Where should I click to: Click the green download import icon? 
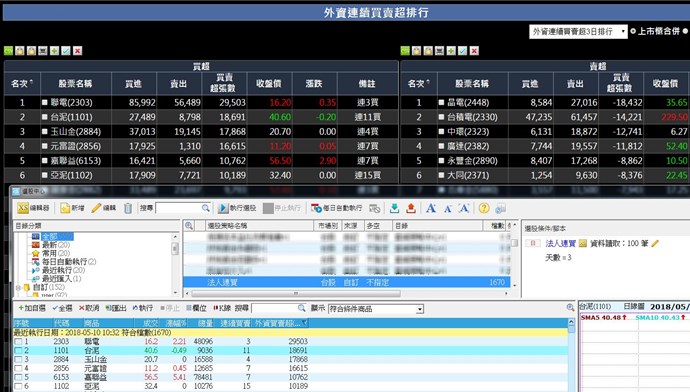[x=394, y=208]
